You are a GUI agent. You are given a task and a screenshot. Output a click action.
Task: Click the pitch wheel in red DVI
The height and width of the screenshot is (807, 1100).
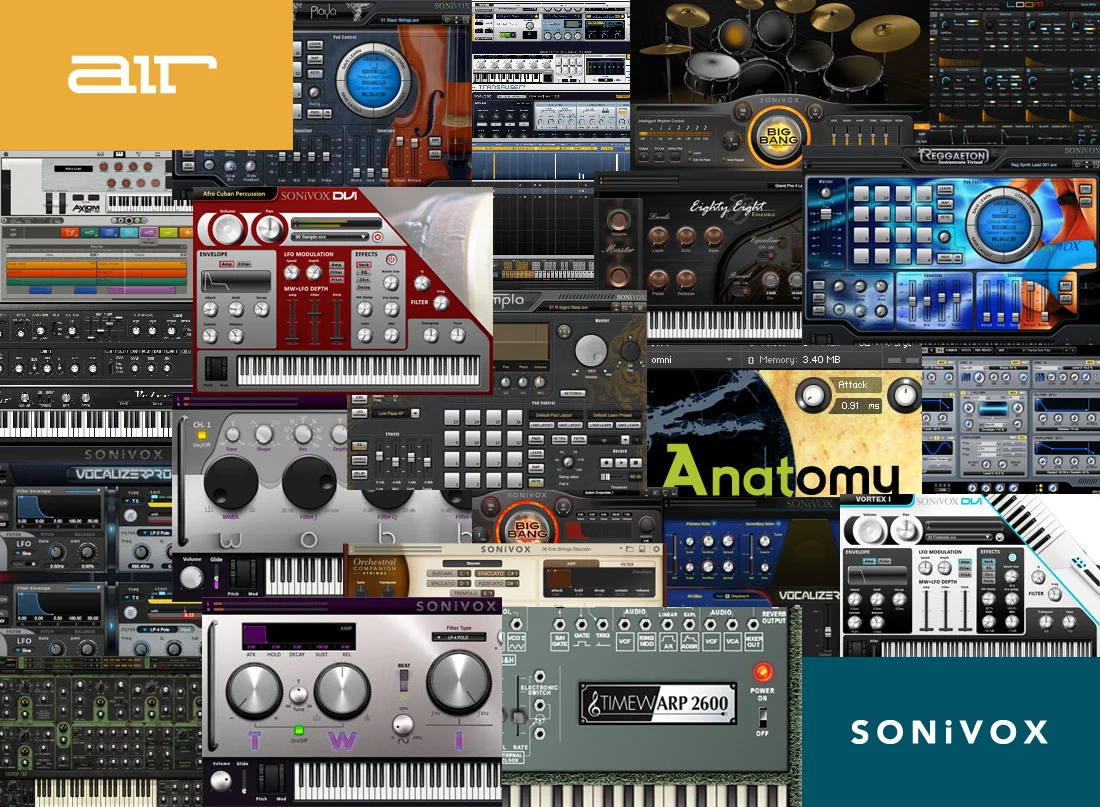pyautogui.click(x=210, y=367)
